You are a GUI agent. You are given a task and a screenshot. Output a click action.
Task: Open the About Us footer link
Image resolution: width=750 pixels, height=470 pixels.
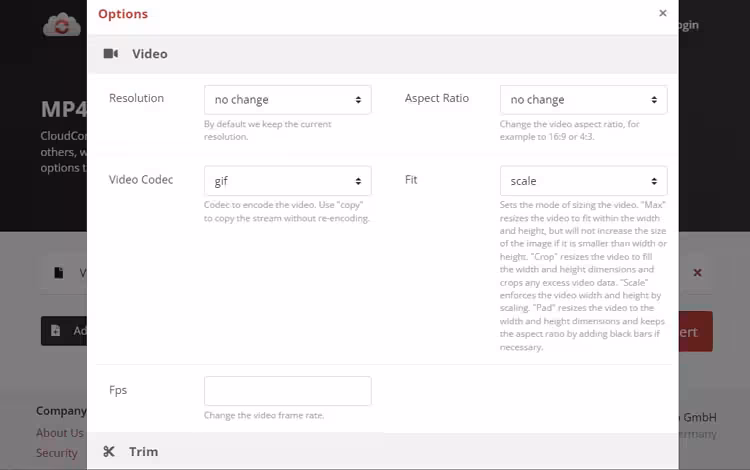(60, 433)
